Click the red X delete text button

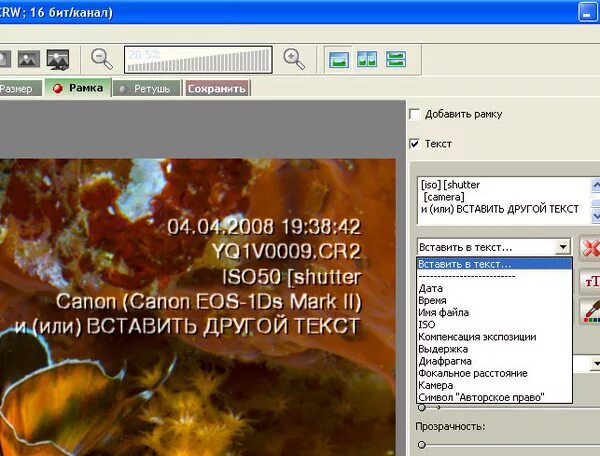pyautogui.click(x=590, y=249)
